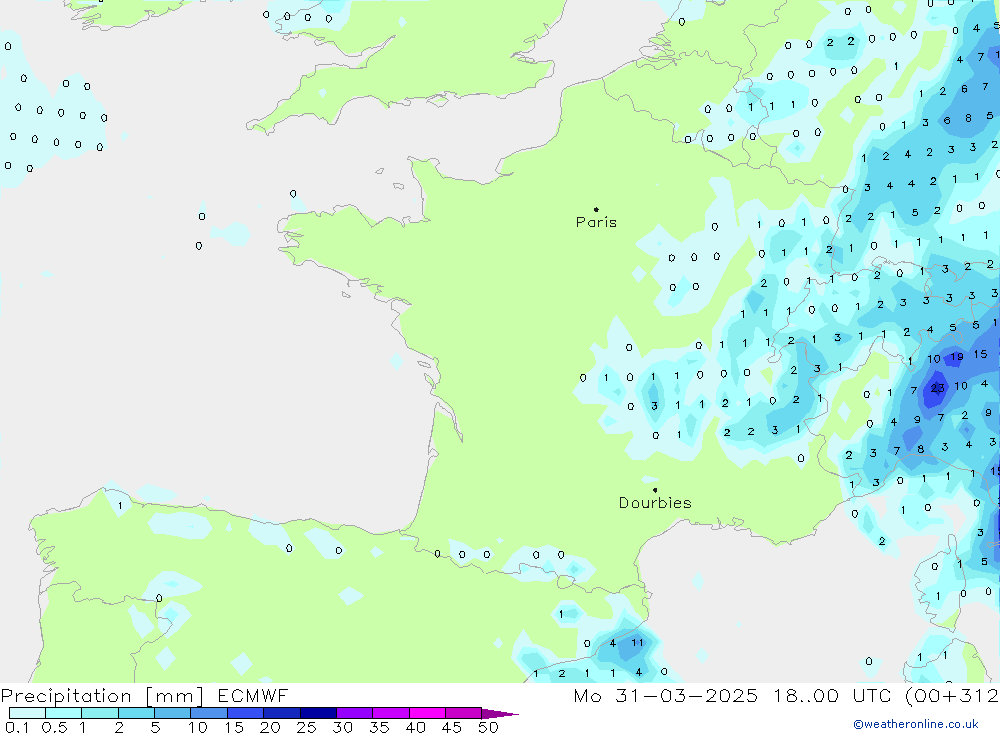Pick the 40–45 mm magenta swatch

click(427, 713)
